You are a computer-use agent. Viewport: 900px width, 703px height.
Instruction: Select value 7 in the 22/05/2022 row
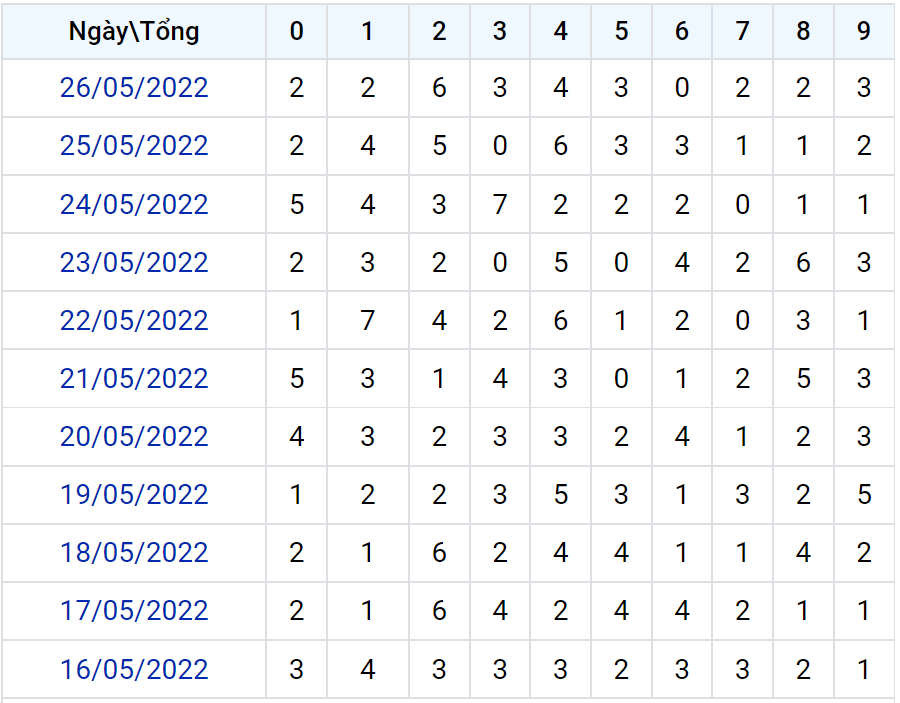pos(367,321)
